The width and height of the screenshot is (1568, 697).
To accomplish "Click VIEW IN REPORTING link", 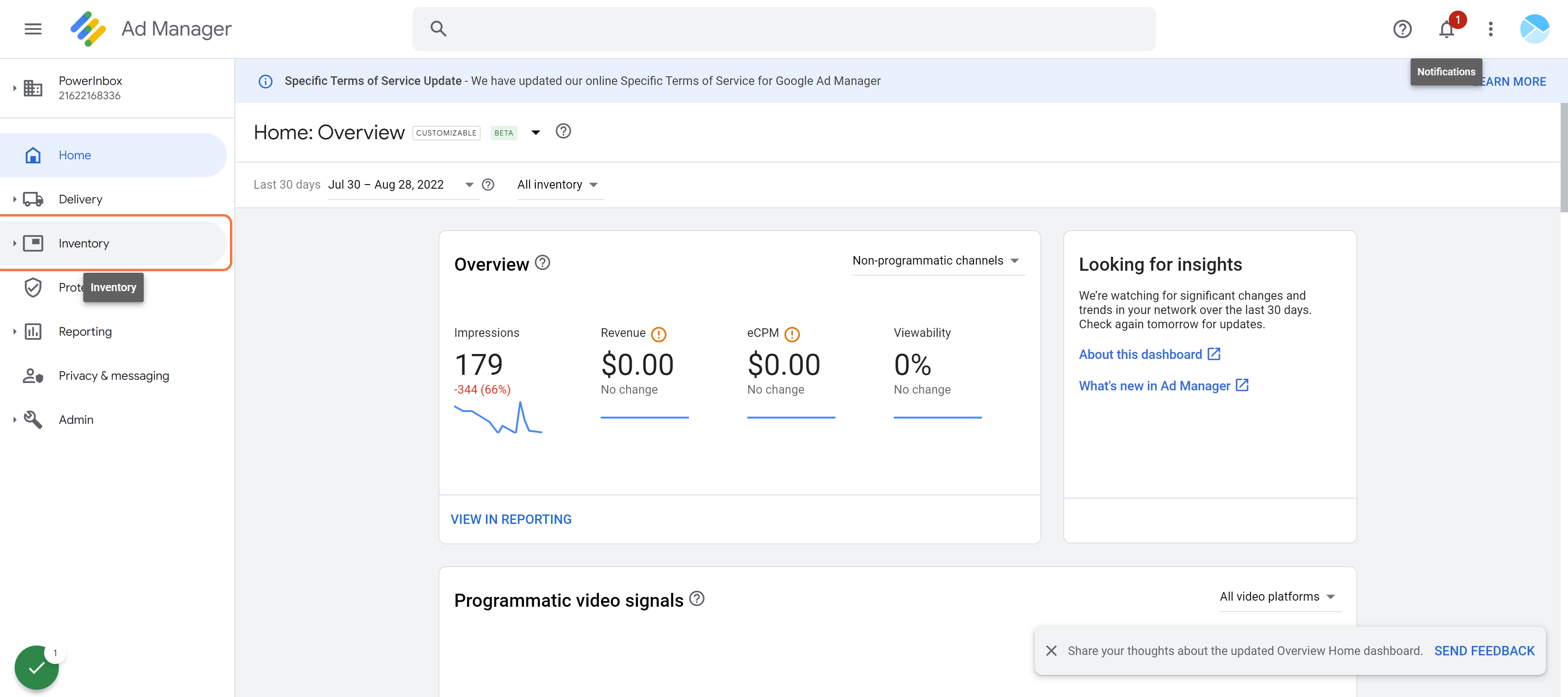I will coord(511,519).
